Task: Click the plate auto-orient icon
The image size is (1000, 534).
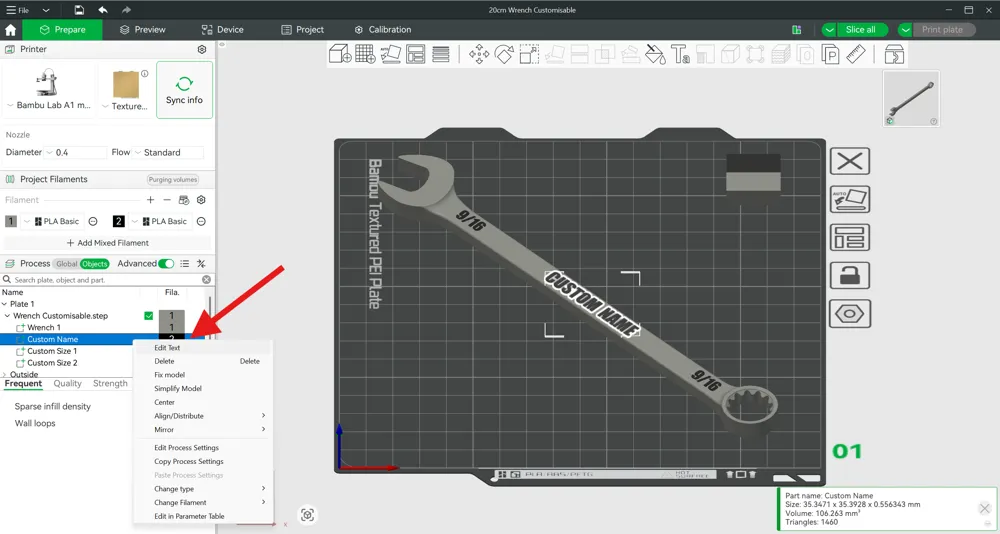Action: tap(850, 199)
